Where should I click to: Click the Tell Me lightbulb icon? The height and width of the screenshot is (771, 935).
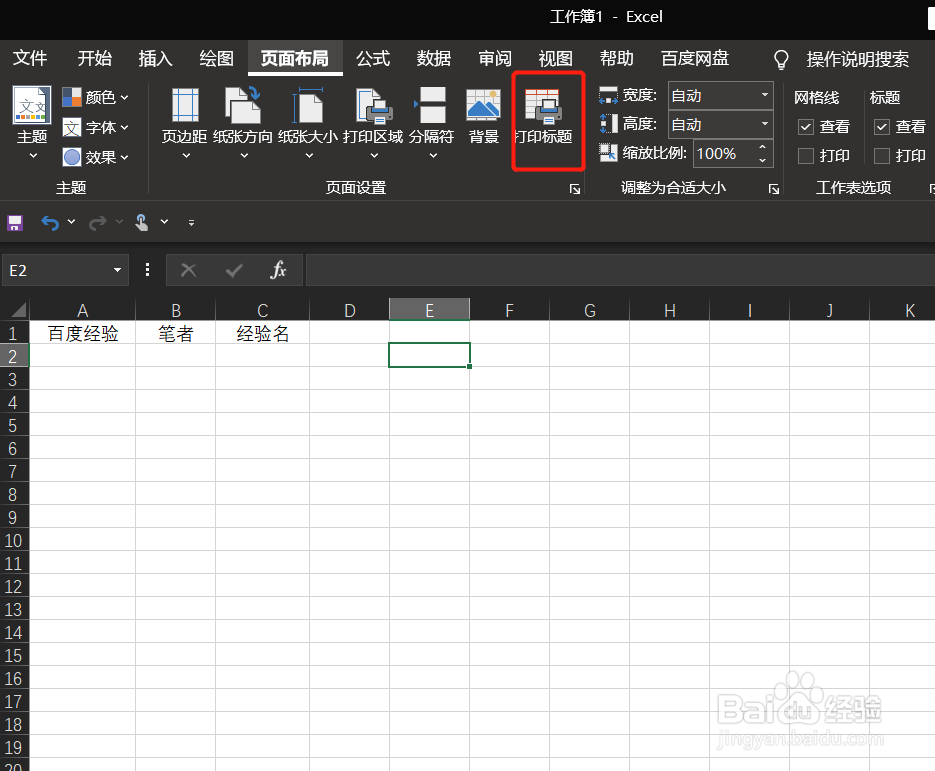(781, 60)
